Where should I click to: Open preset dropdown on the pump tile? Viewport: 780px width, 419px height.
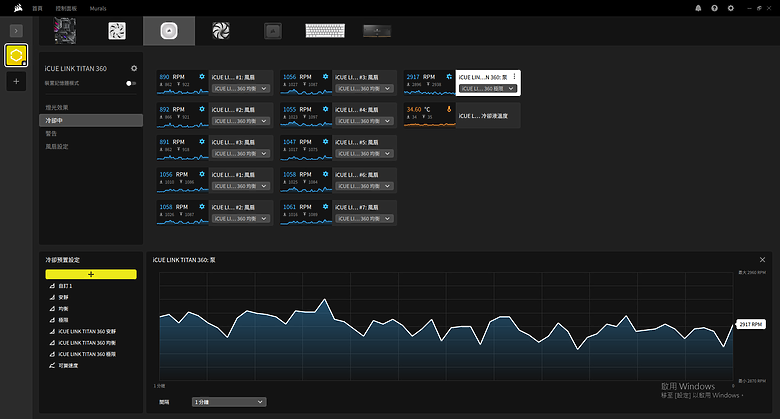tap(487, 88)
